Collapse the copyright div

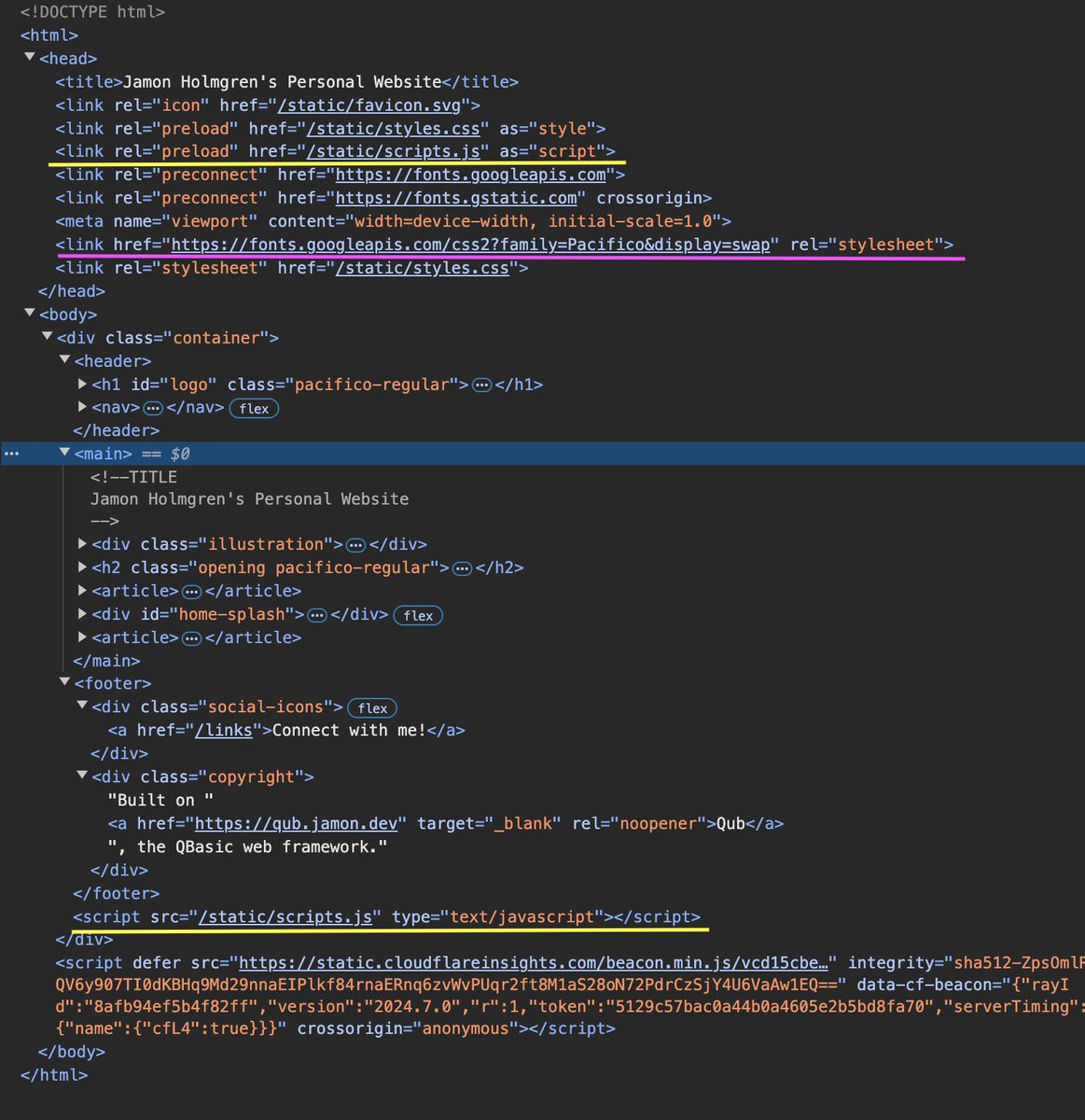82,776
